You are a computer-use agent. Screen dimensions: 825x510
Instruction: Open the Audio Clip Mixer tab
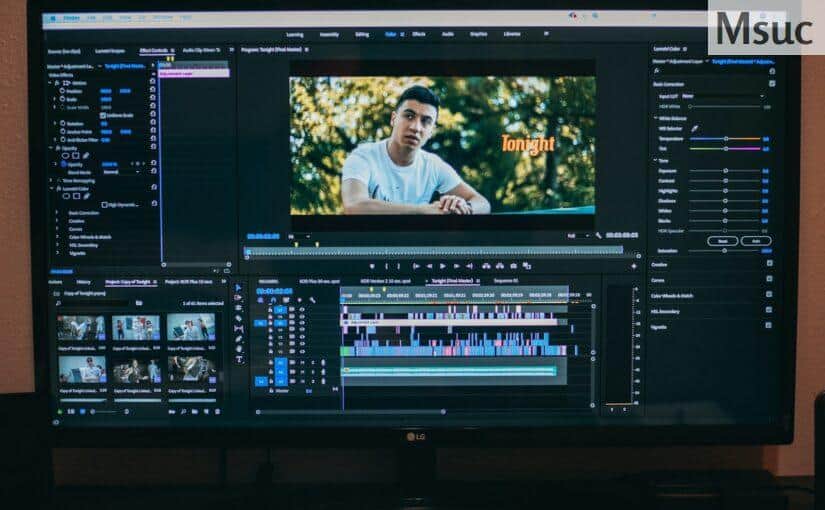pyautogui.click(x=202, y=51)
